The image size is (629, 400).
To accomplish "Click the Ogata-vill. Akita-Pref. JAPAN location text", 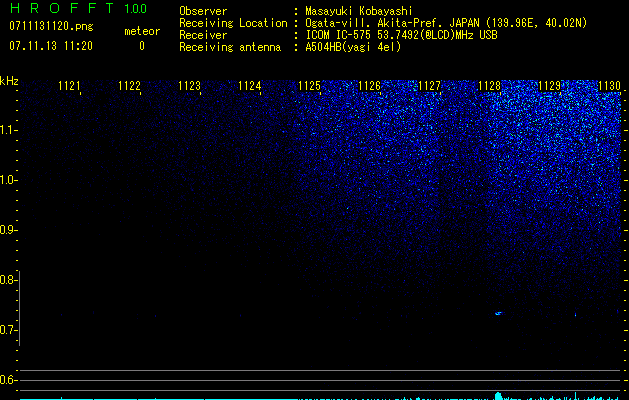I will click(446, 23).
